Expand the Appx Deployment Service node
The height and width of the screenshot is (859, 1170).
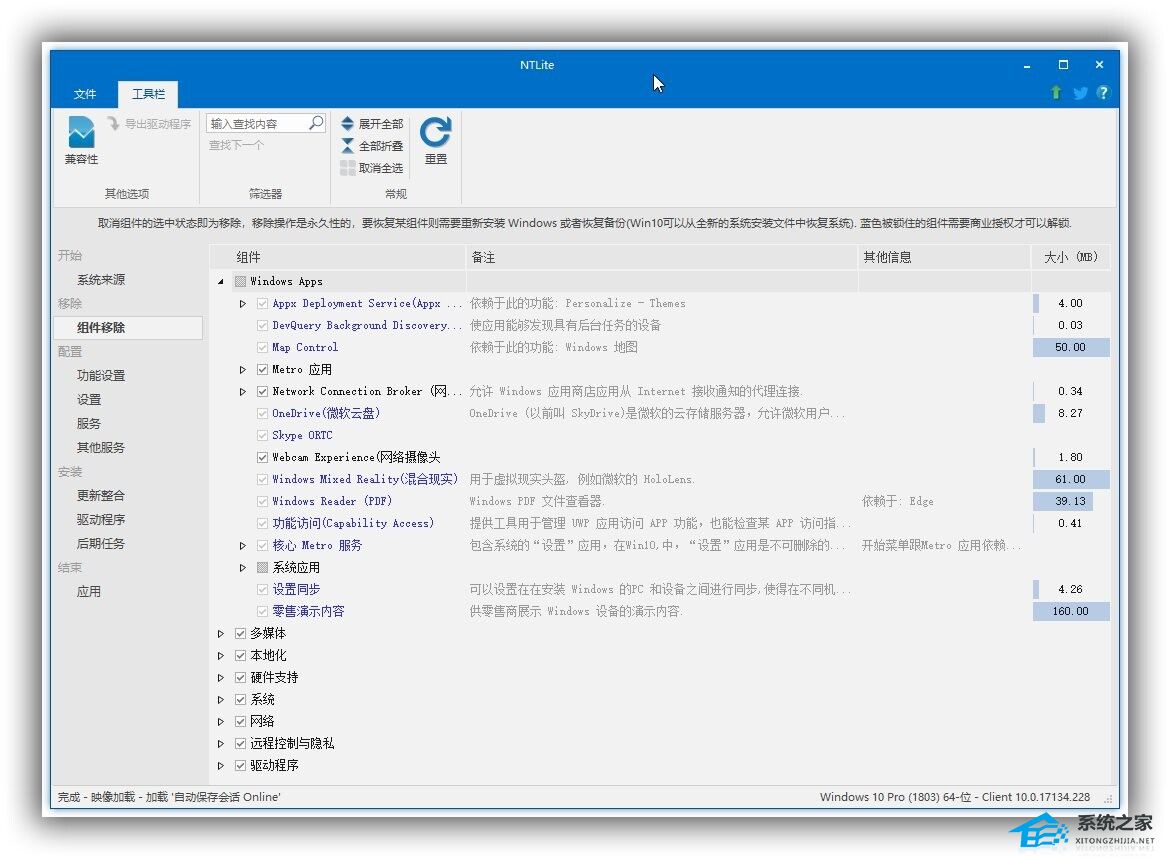pos(243,304)
